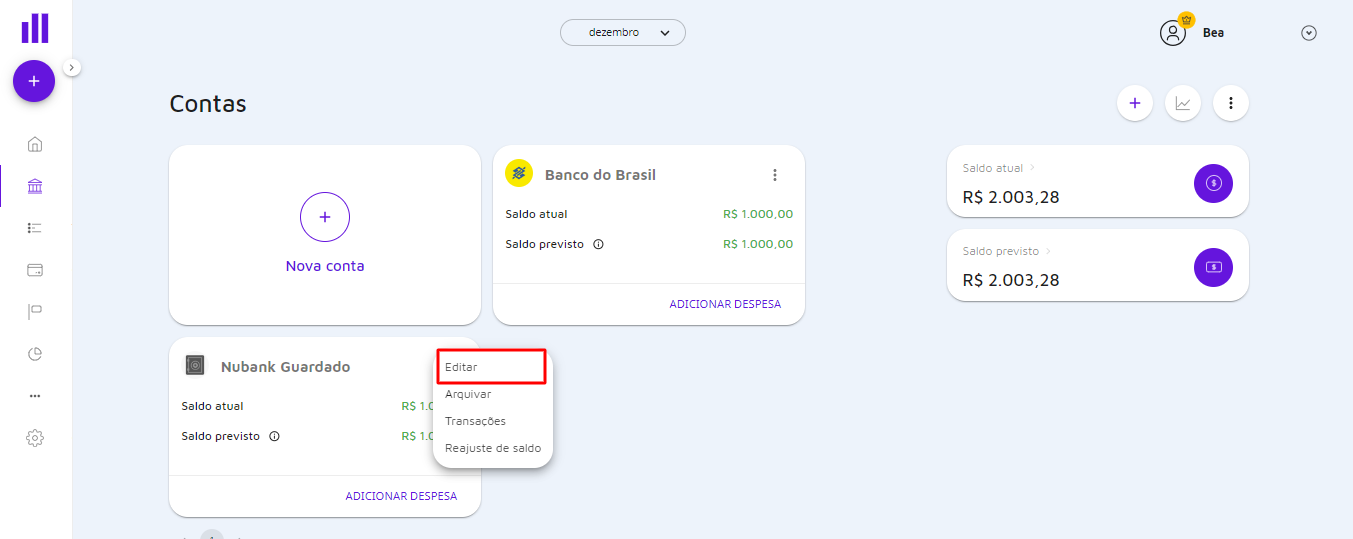Click the Saldo previsto summary label
1353x539 pixels.
click(1001, 251)
